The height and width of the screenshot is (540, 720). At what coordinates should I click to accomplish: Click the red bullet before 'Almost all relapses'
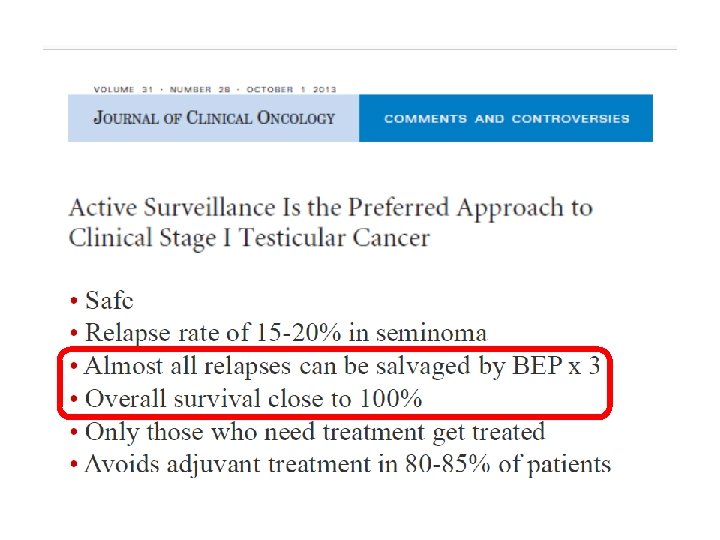(x=74, y=366)
